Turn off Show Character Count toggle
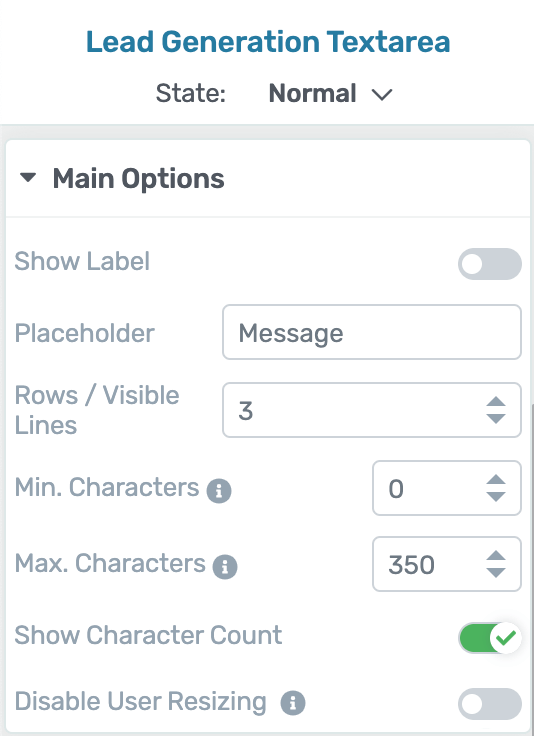This screenshot has height=736, width=534. 489,637
